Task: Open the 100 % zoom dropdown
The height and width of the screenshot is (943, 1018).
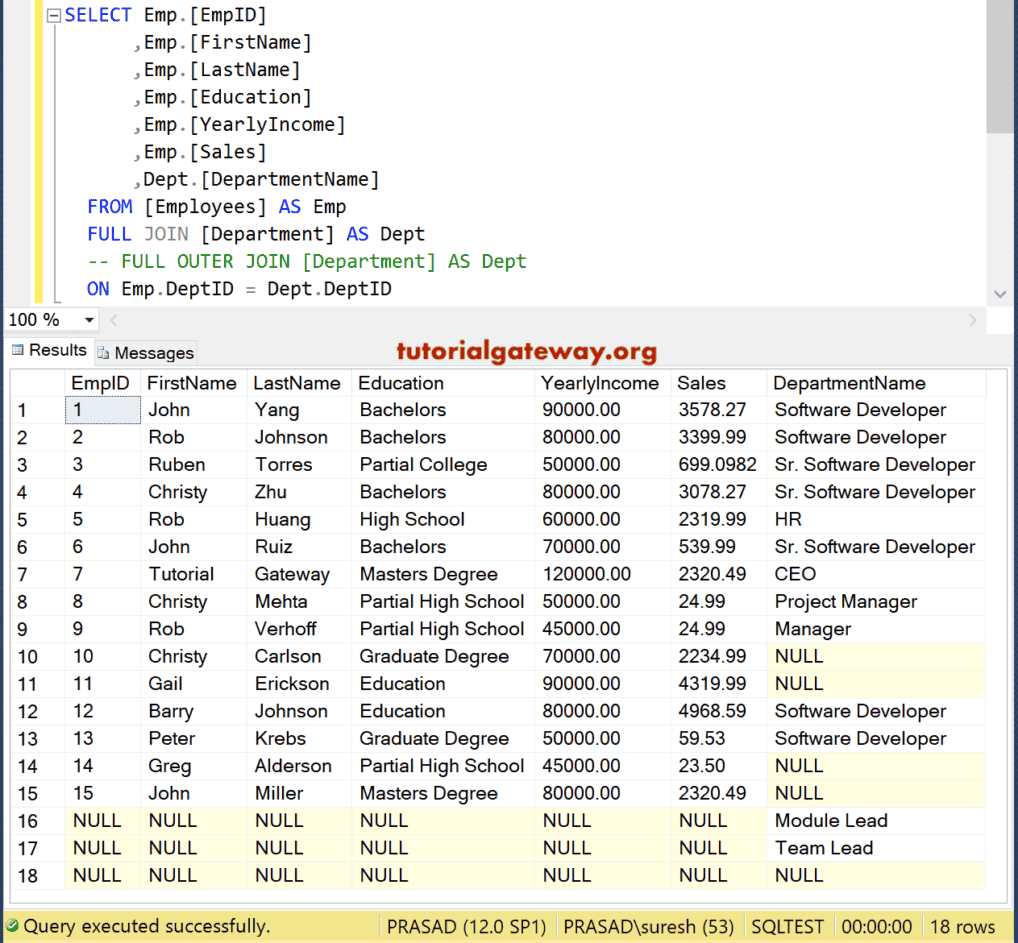Action: click(x=89, y=320)
